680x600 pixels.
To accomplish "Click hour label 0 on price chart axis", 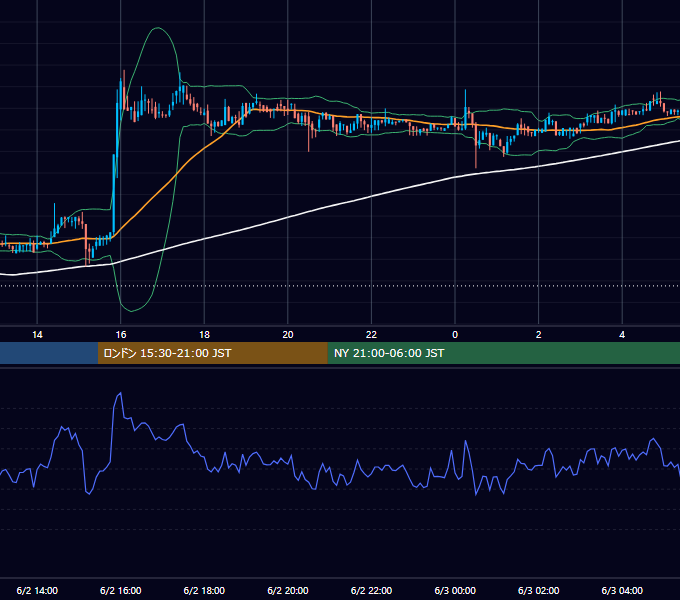I will pyautogui.click(x=455, y=335).
